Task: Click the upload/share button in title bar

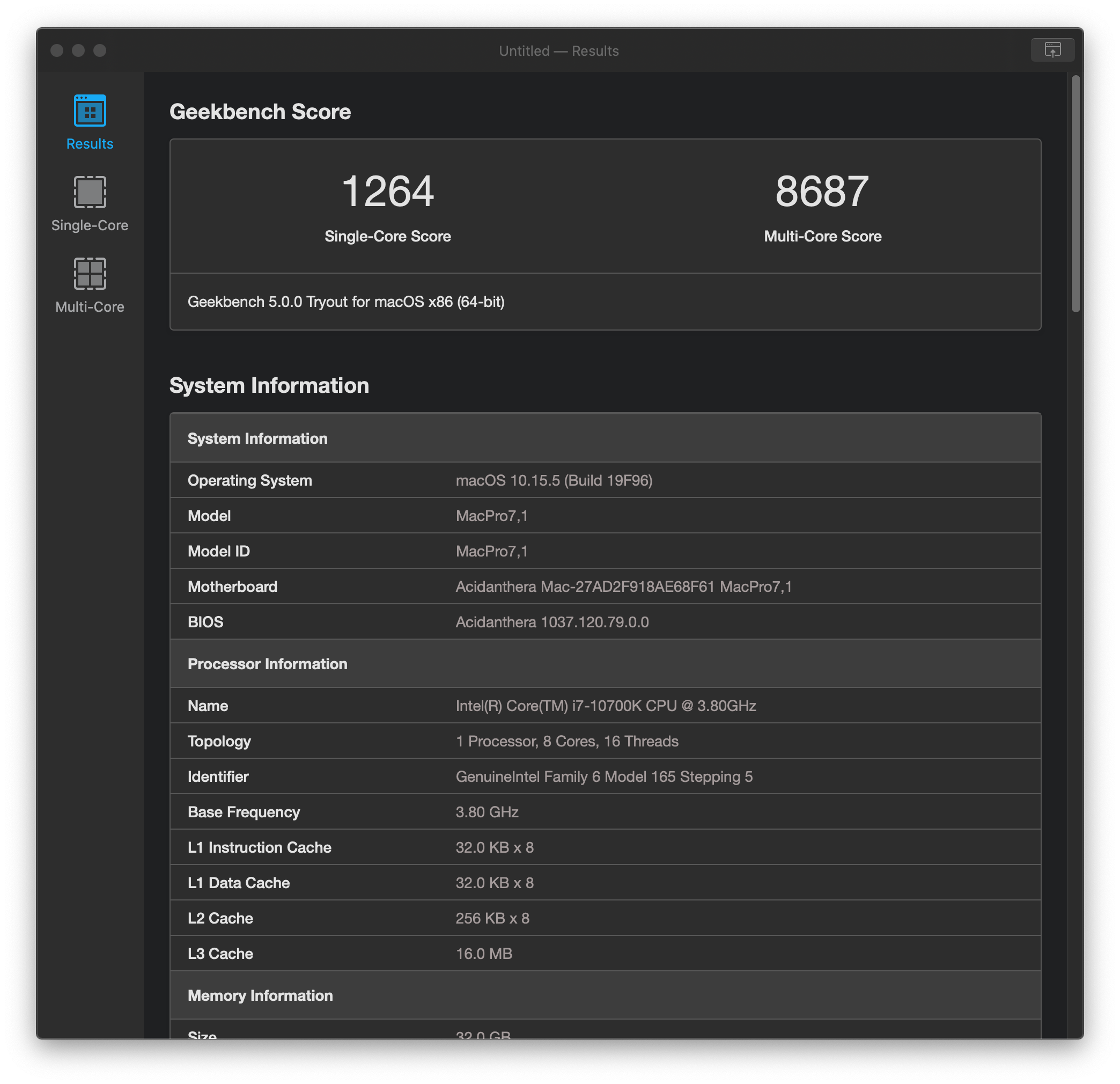Action: (x=1052, y=50)
